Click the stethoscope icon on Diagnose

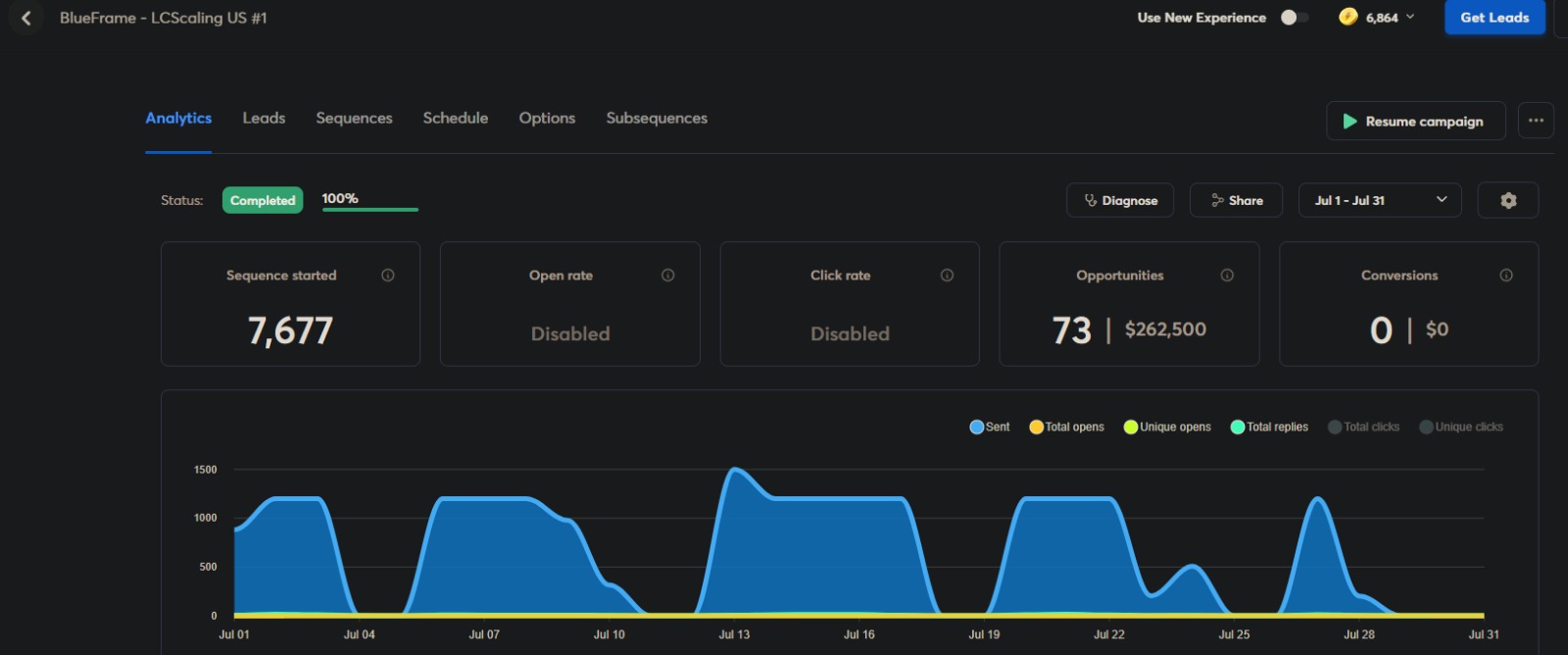[x=1091, y=200]
